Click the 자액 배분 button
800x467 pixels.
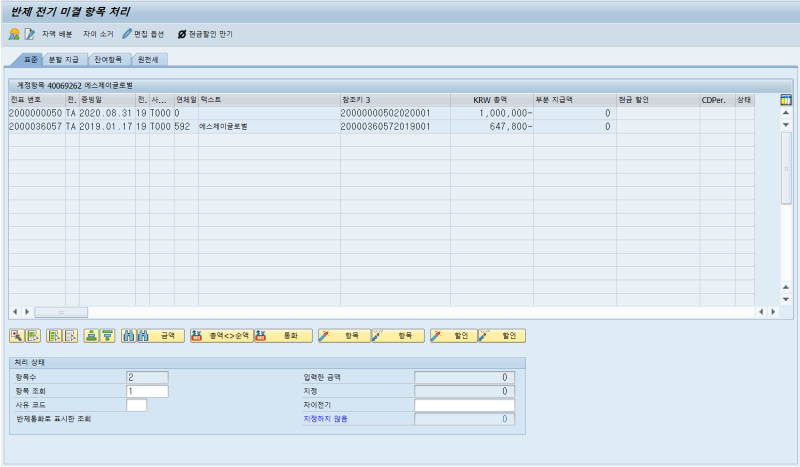coord(57,34)
